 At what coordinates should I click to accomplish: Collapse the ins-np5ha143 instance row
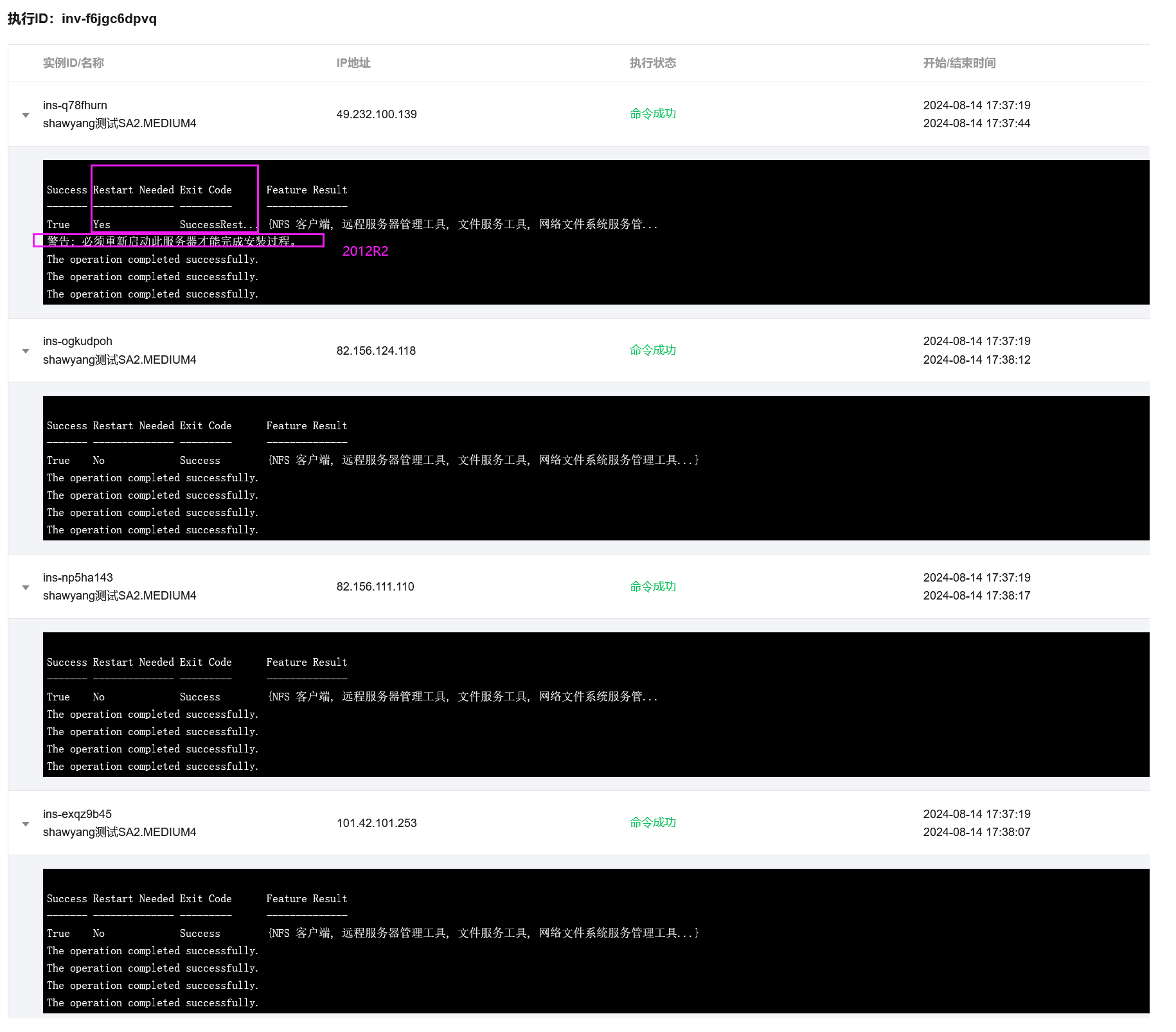point(26,587)
